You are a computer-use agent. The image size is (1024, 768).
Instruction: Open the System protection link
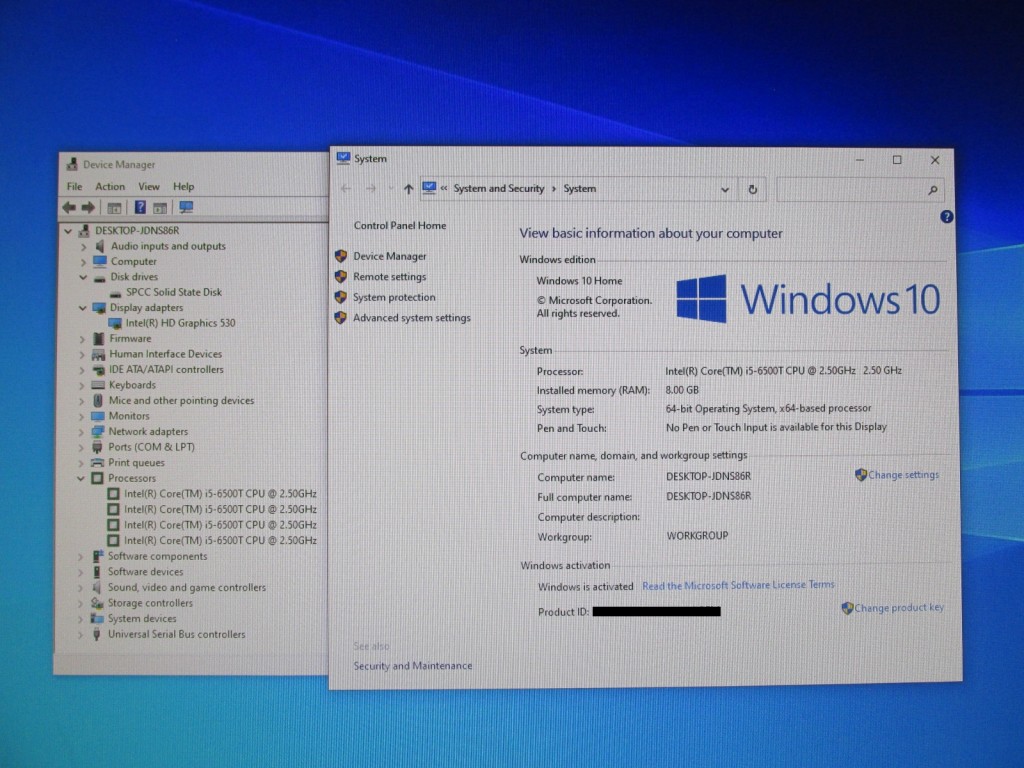coord(394,297)
